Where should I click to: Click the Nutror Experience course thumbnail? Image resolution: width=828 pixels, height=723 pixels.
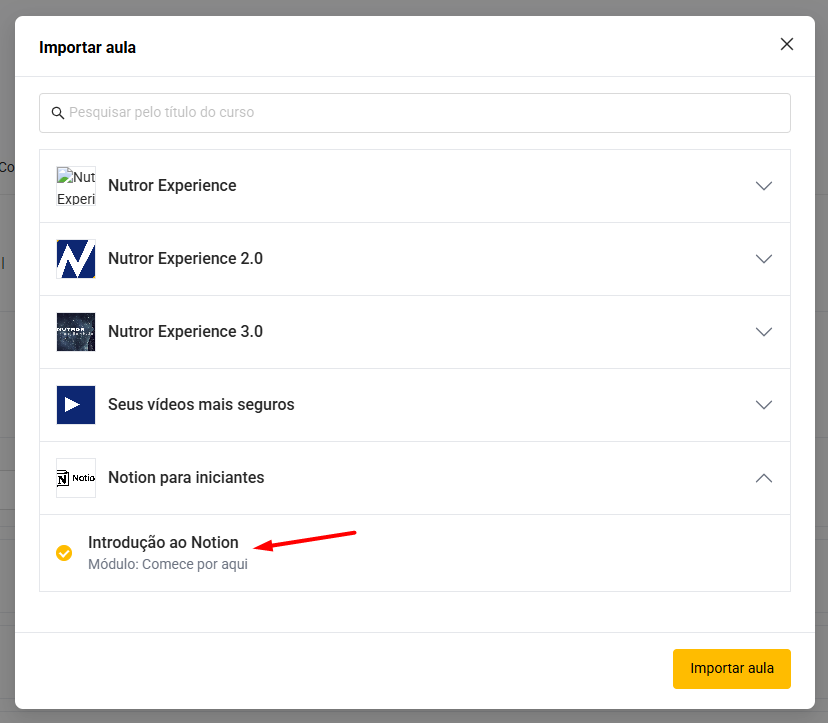[76, 186]
